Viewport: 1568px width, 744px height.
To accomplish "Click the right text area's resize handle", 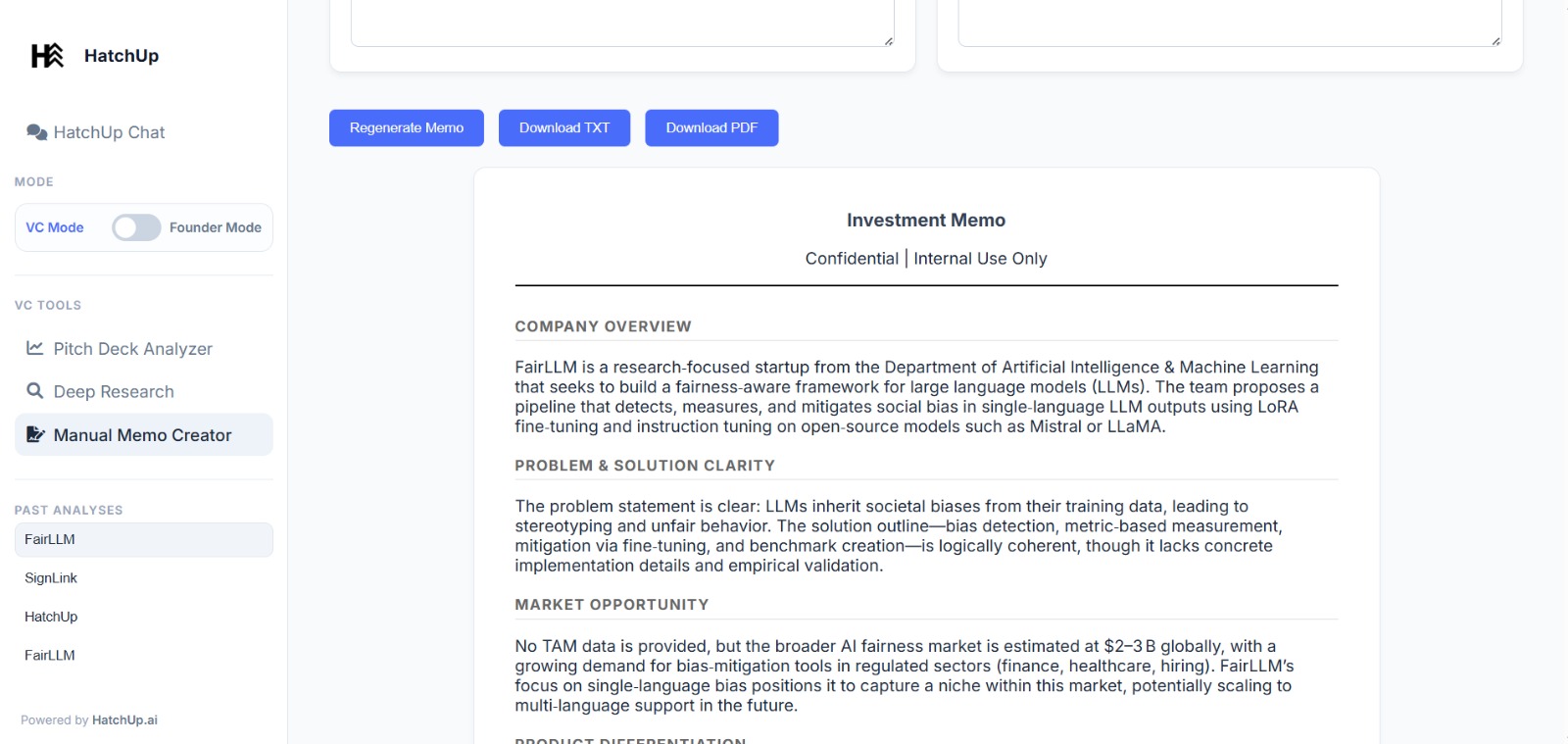I will point(1496,41).
